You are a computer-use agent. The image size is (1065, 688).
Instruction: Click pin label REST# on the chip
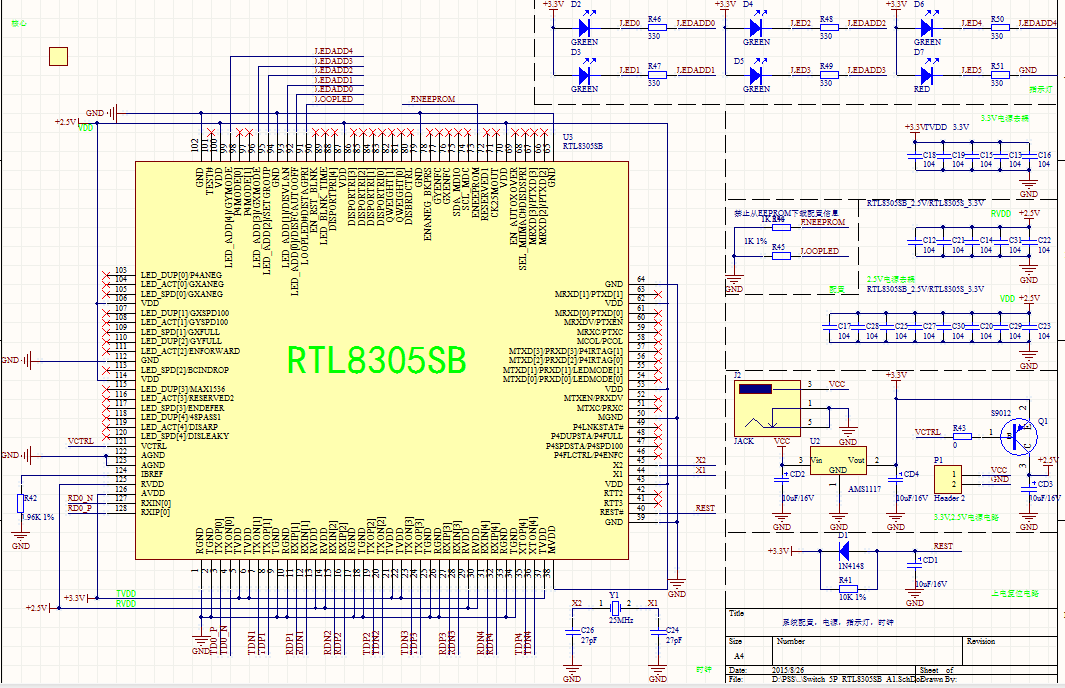[612, 512]
